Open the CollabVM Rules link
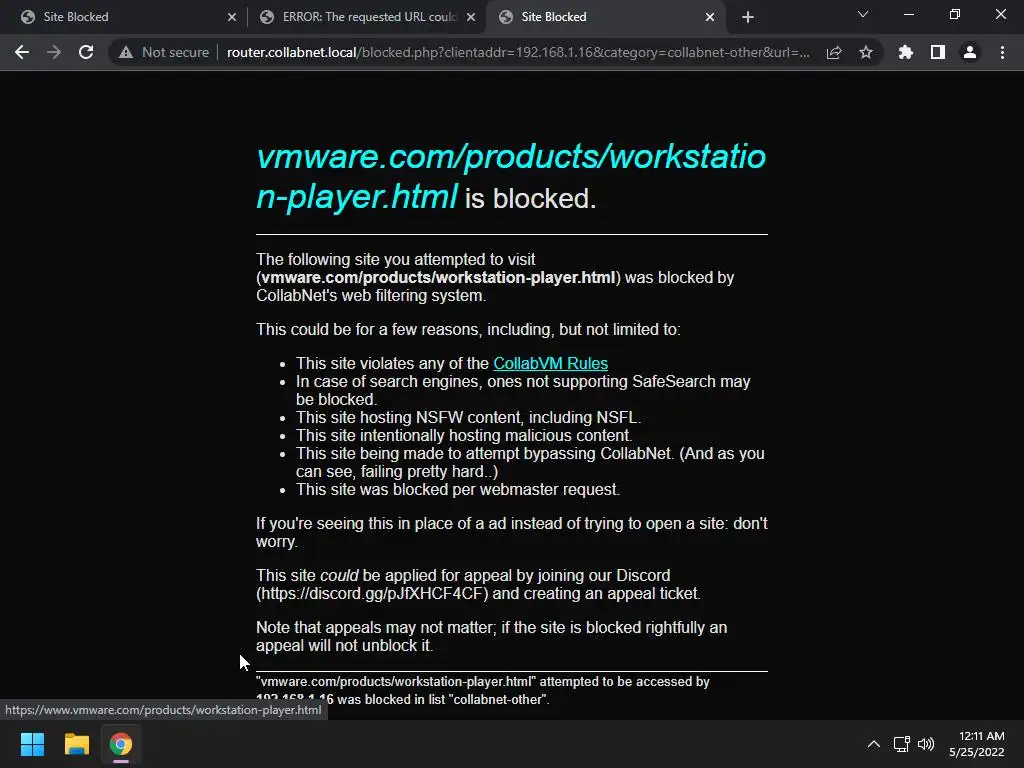 pyautogui.click(x=550, y=363)
